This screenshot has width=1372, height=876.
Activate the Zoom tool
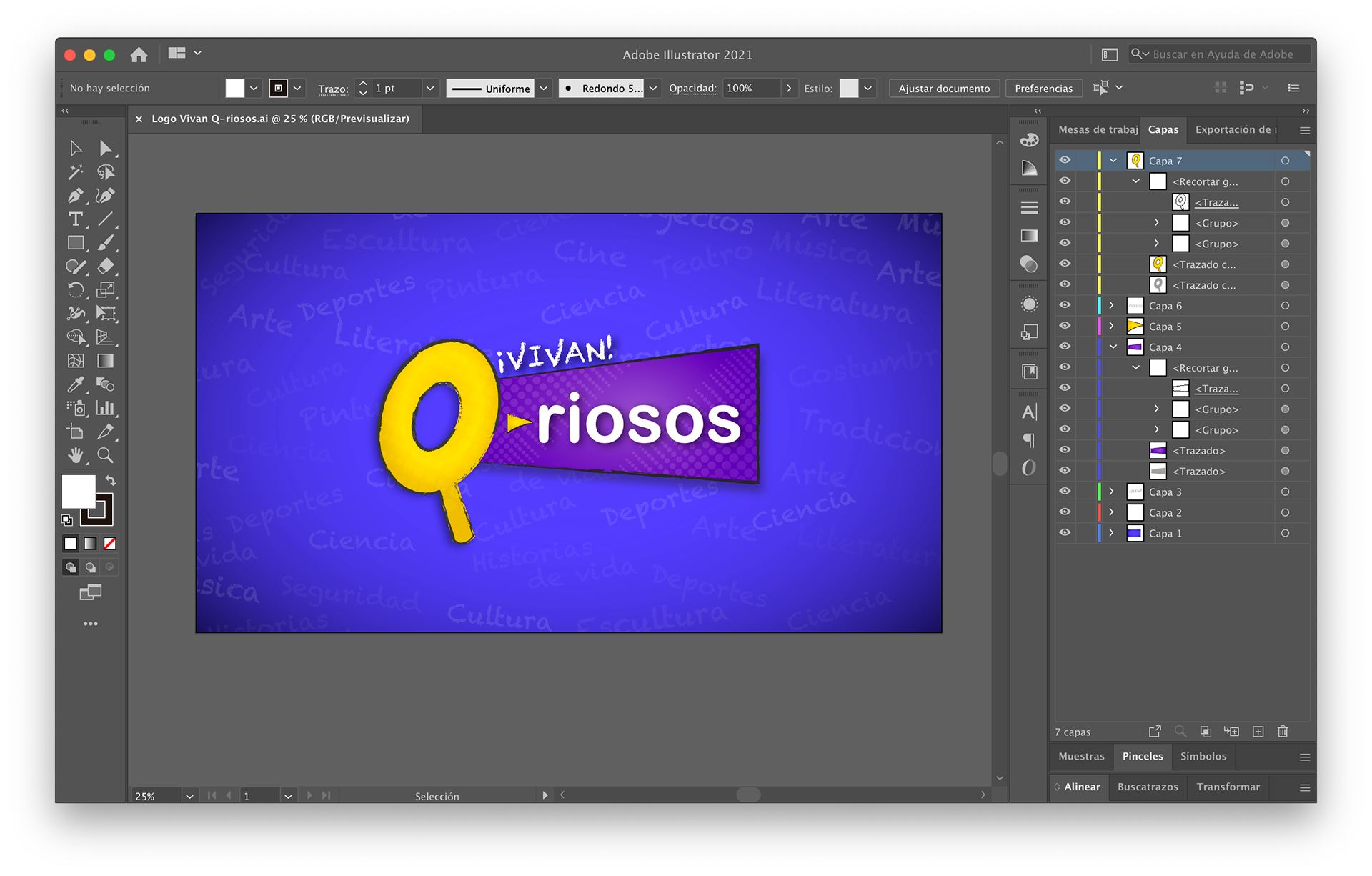click(105, 455)
